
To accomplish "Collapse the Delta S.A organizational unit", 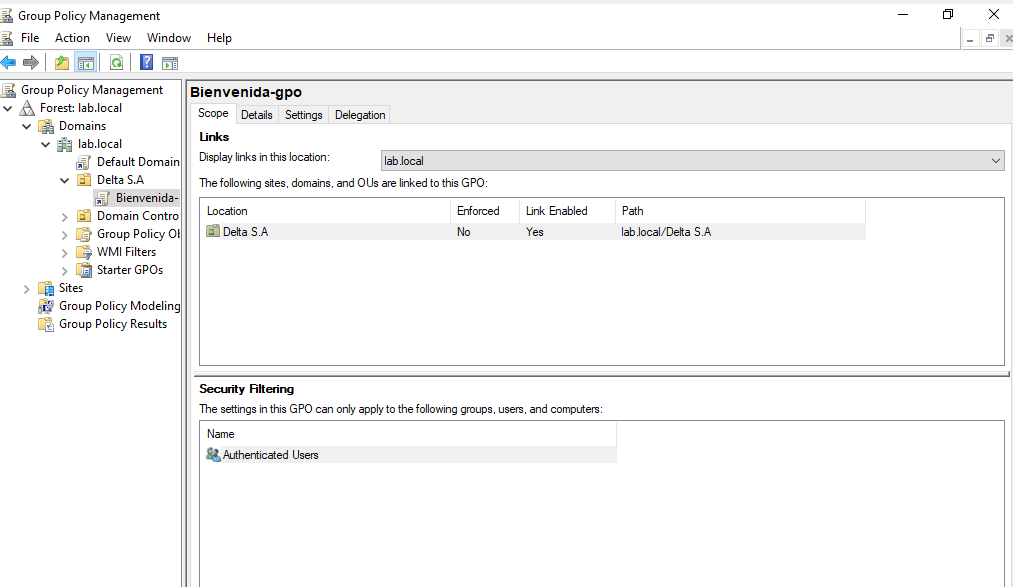I will point(64,180).
